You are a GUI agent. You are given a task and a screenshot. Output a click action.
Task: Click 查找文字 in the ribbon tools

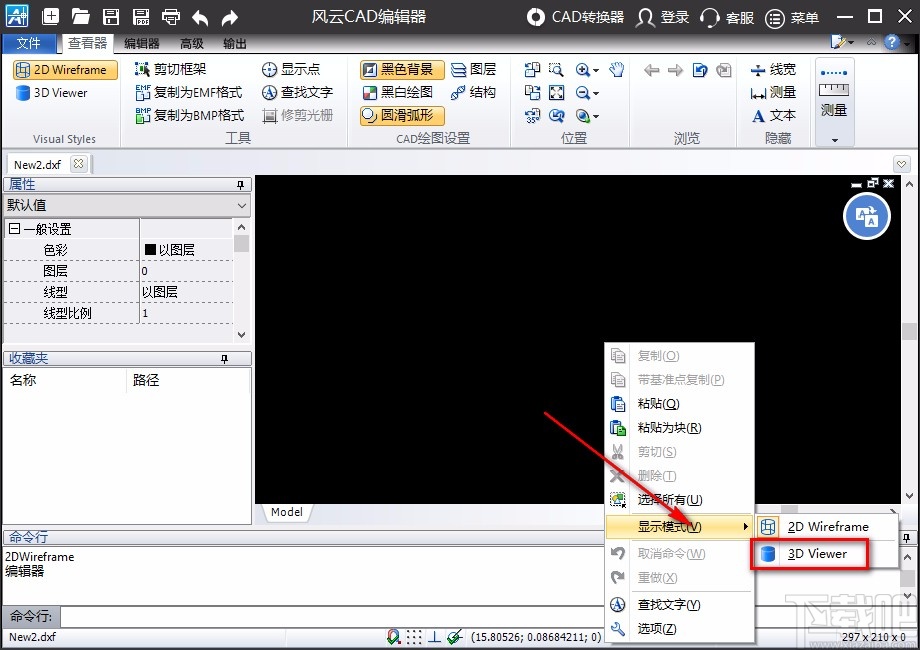pyautogui.click(x=297, y=92)
